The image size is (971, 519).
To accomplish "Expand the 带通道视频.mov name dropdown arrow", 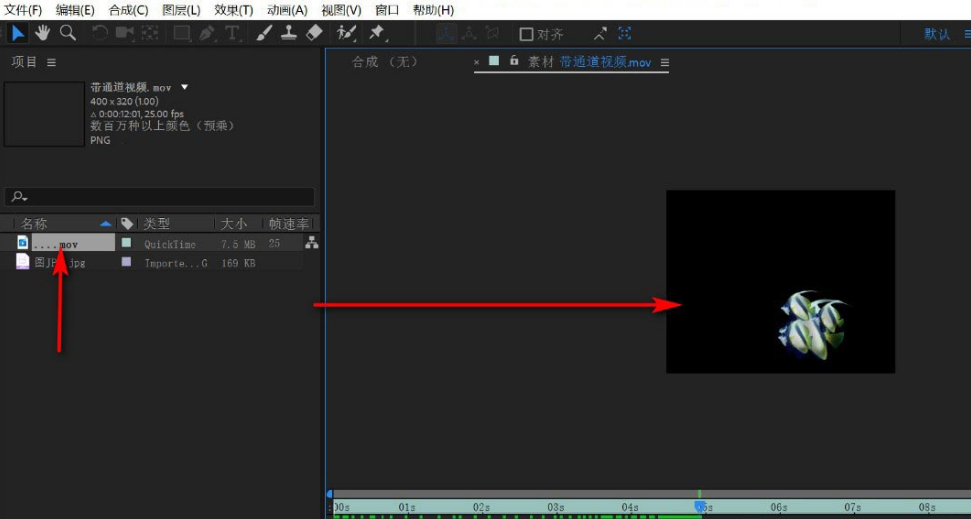I will tap(184, 88).
